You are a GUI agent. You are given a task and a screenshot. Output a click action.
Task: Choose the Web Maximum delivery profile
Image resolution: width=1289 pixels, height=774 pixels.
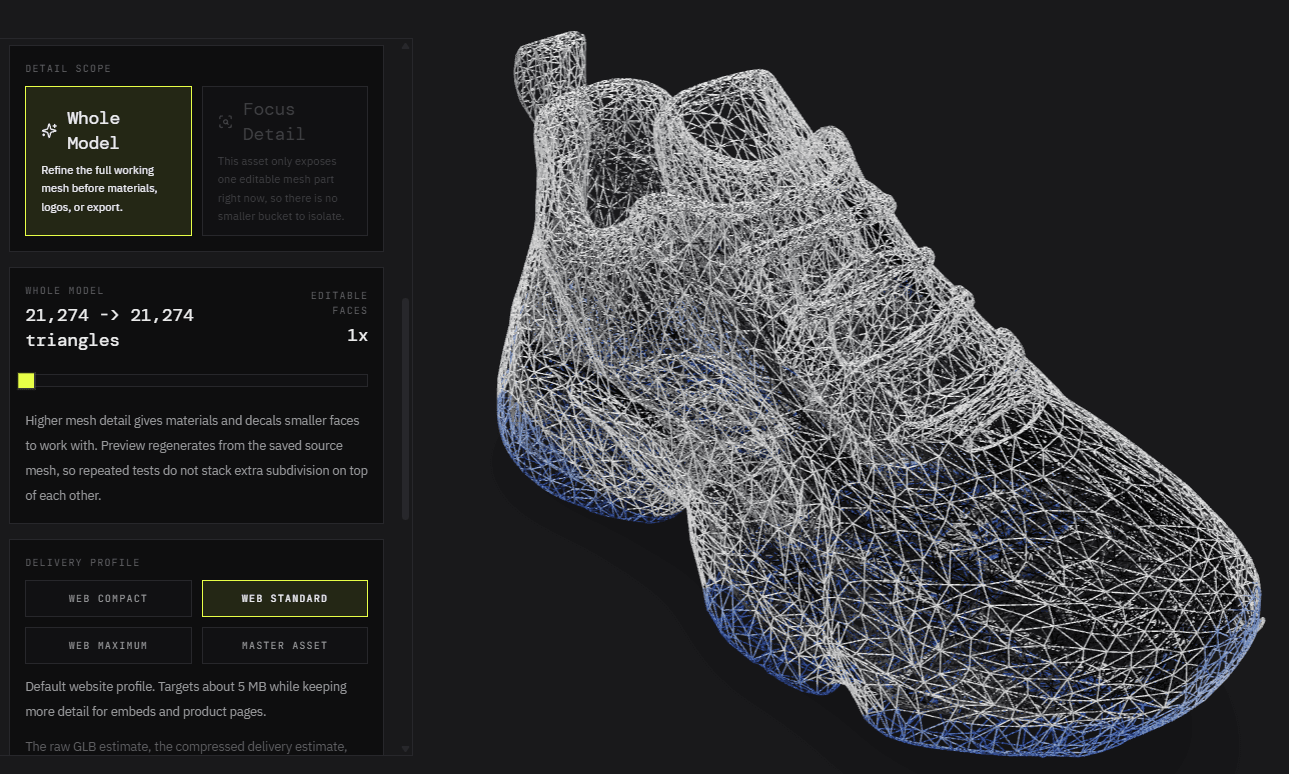pos(108,645)
